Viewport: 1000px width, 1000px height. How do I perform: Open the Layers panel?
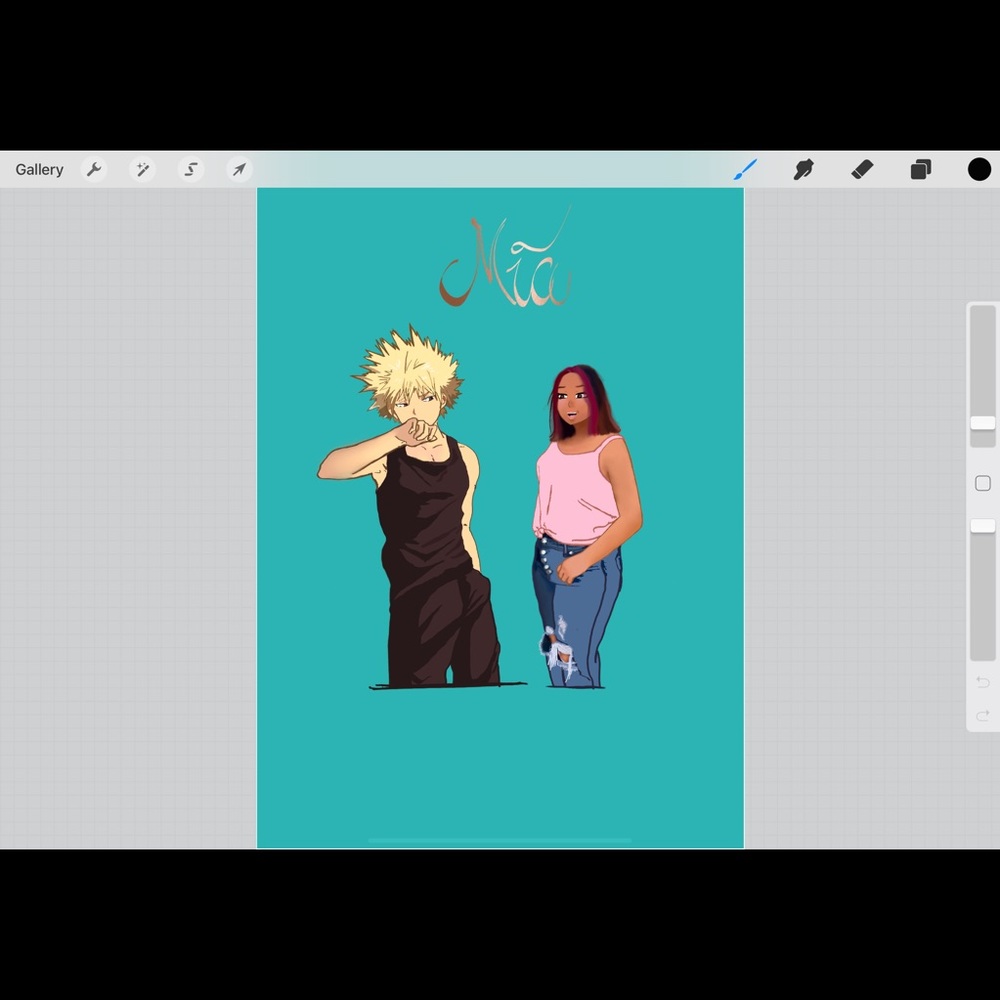click(x=921, y=170)
